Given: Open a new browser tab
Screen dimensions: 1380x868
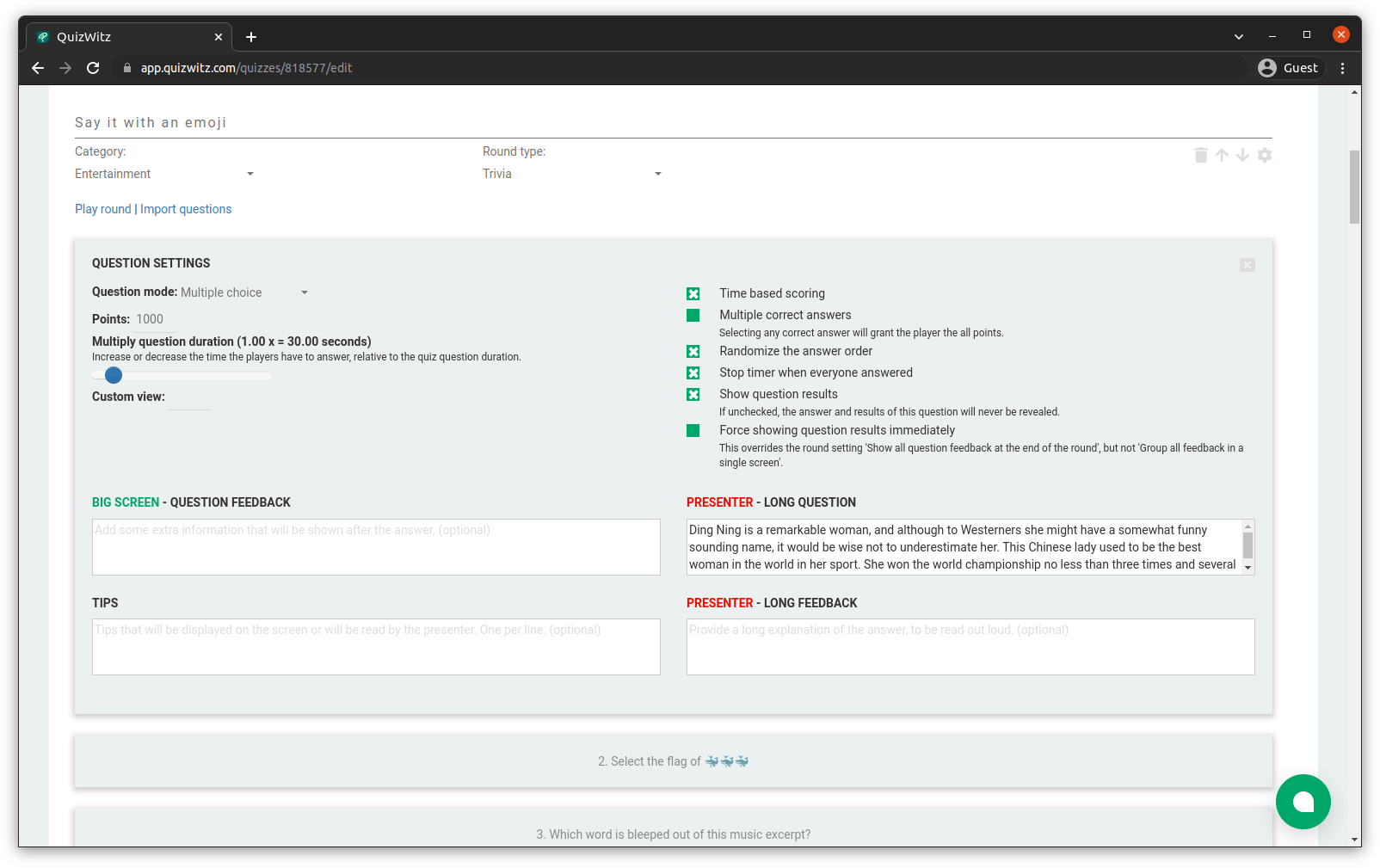Looking at the screenshot, I should pos(251,37).
